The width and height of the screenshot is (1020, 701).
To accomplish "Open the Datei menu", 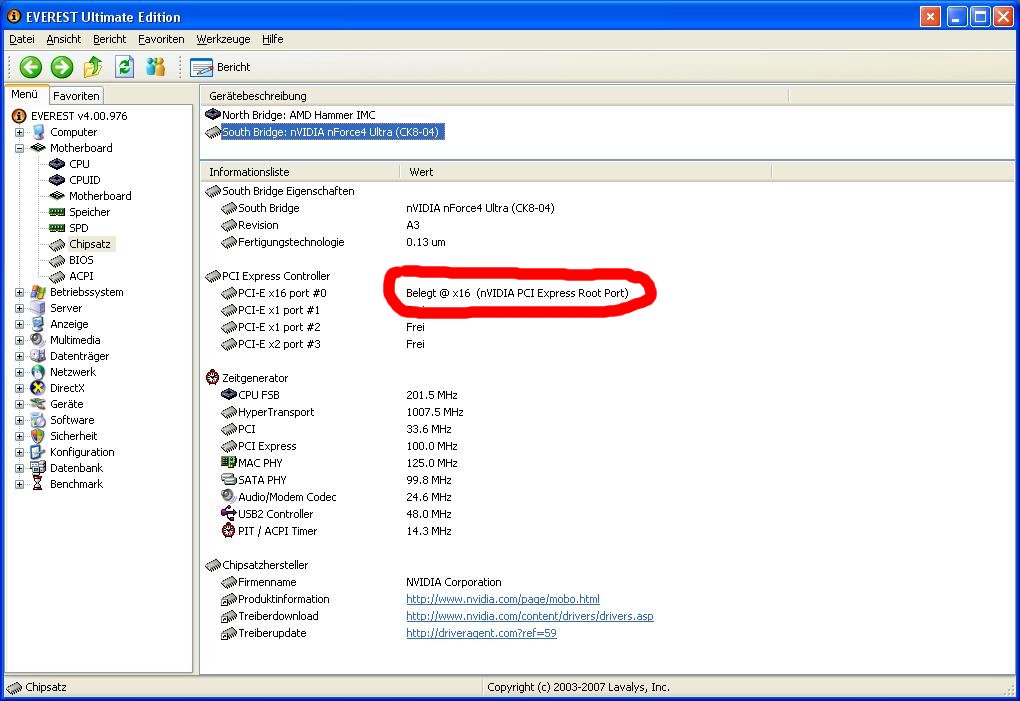I will pos(21,39).
